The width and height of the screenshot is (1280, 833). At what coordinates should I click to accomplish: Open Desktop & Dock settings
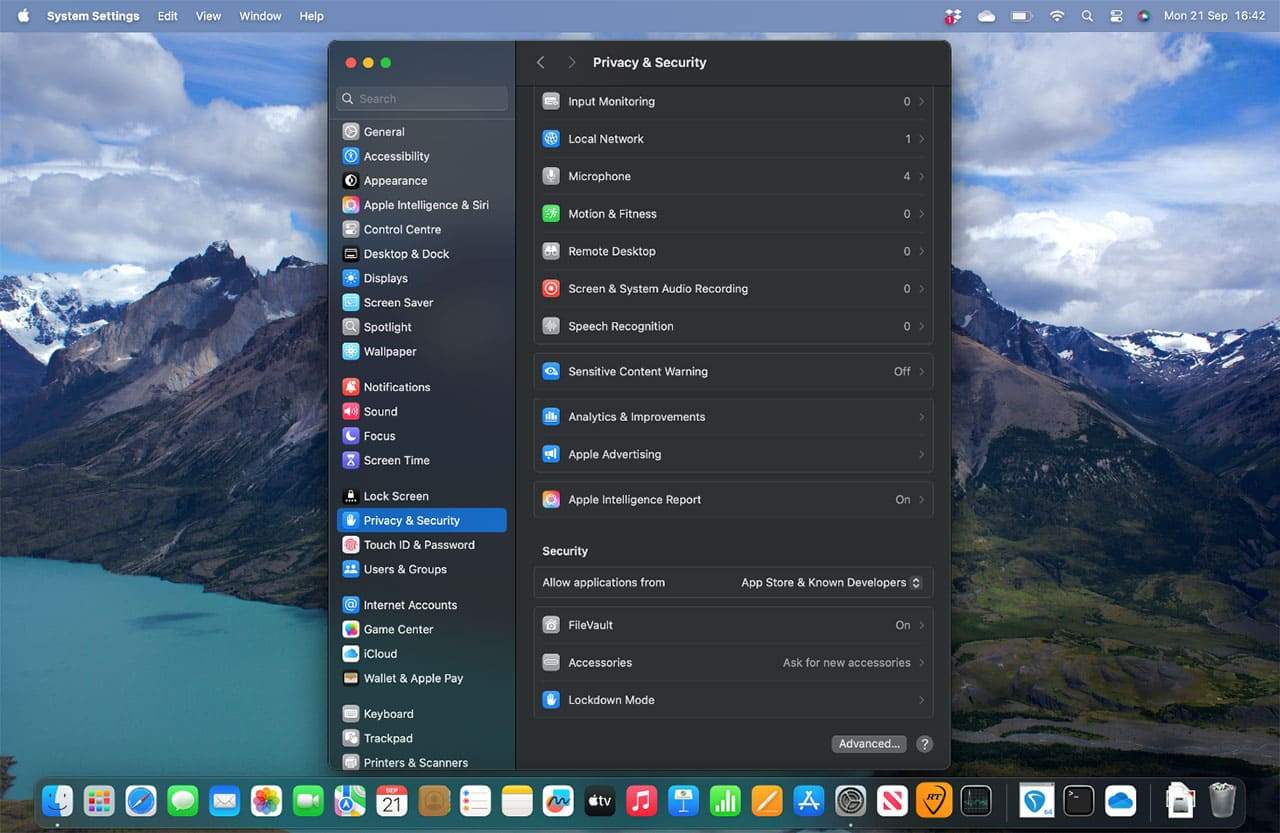point(422,254)
